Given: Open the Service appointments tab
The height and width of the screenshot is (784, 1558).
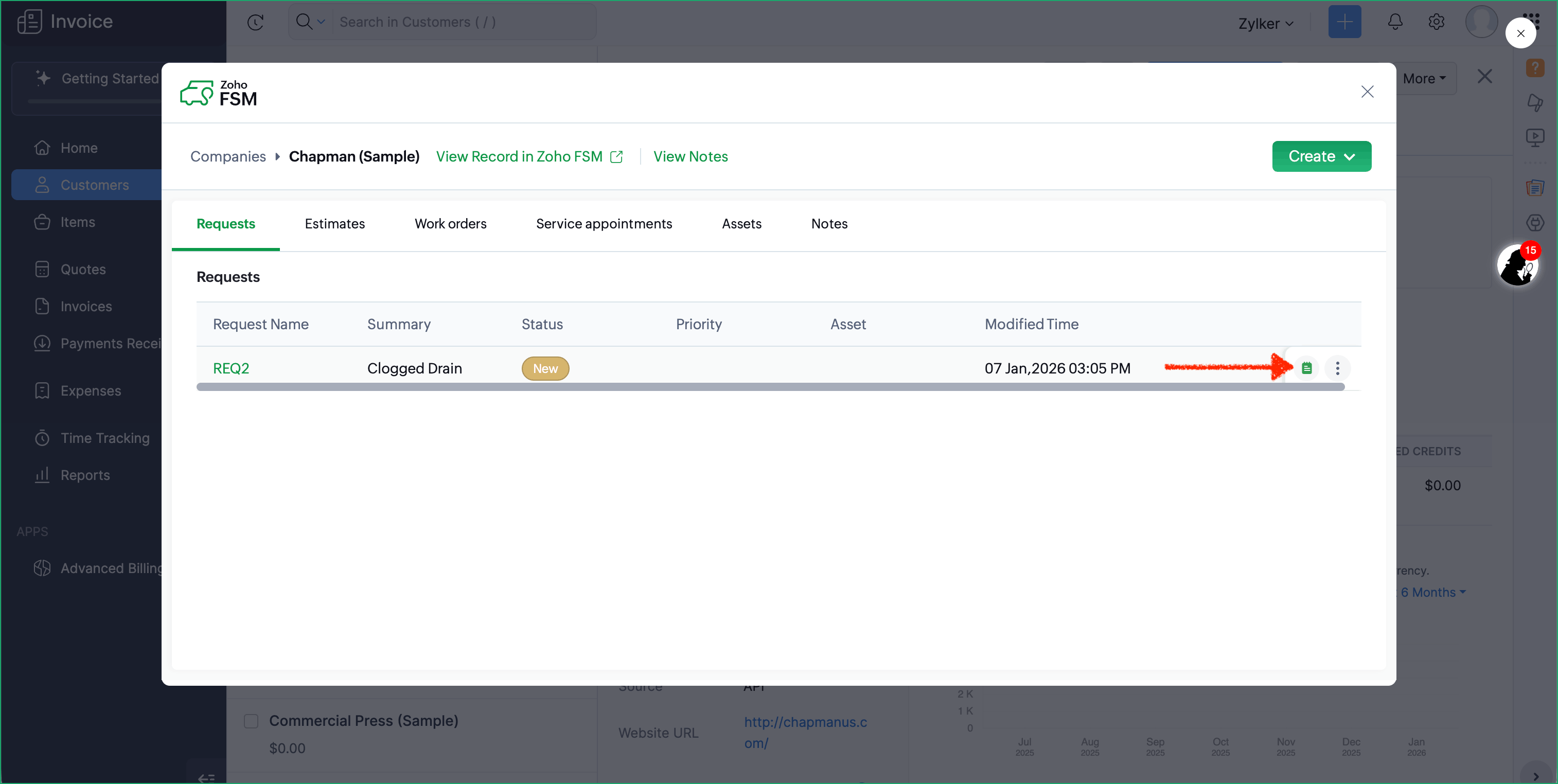Looking at the screenshot, I should pyautogui.click(x=604, y=224).
